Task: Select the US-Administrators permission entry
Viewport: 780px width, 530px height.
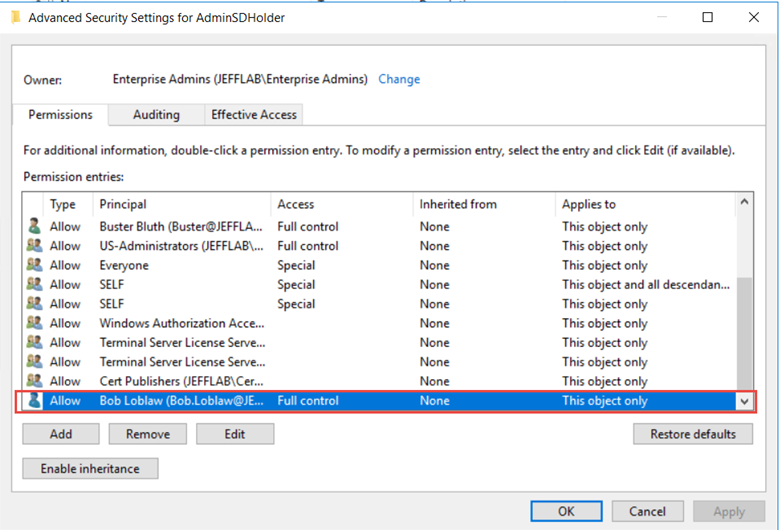Action: (380, 246)
